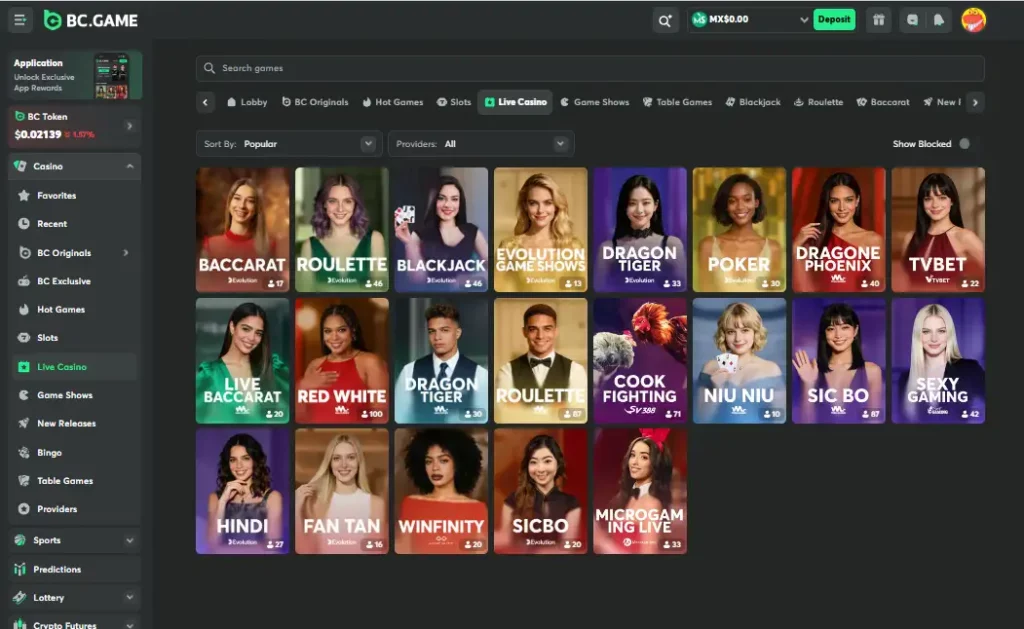Click the BC.GAME logo

[91, 20]
